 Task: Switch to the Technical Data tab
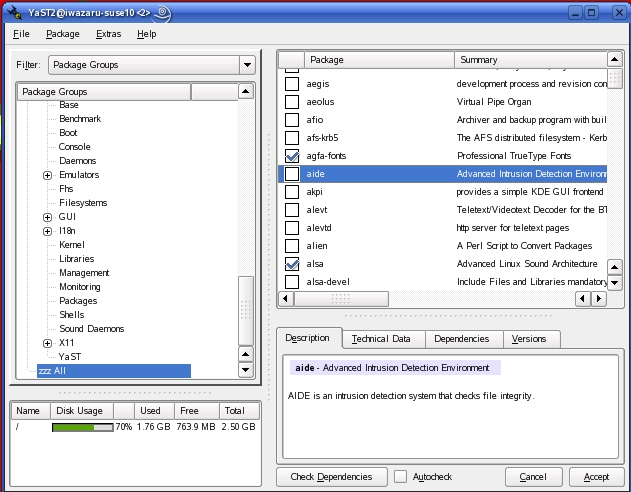(381, 339)
